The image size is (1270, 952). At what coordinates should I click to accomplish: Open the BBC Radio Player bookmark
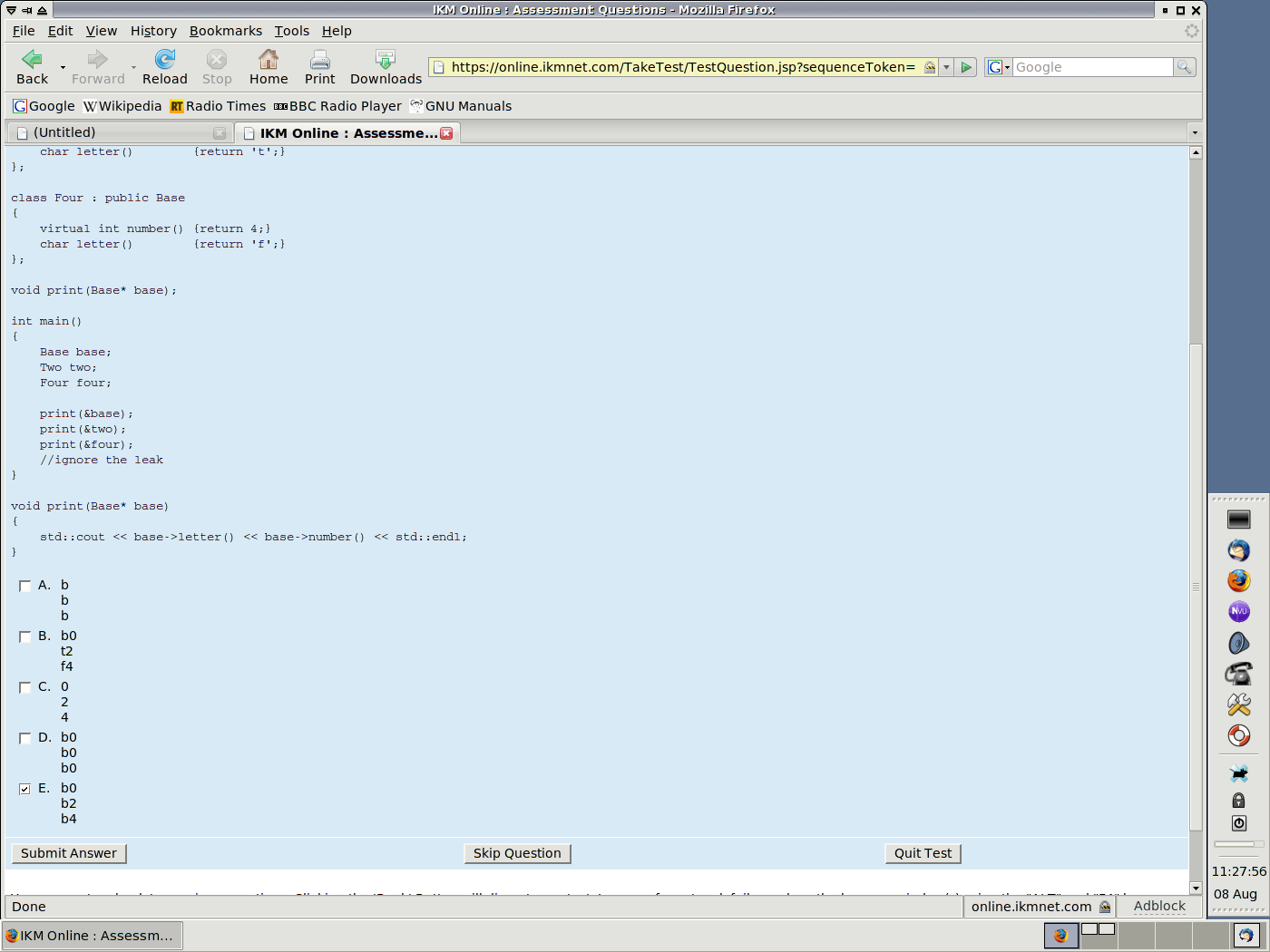[x=337, y=106]
